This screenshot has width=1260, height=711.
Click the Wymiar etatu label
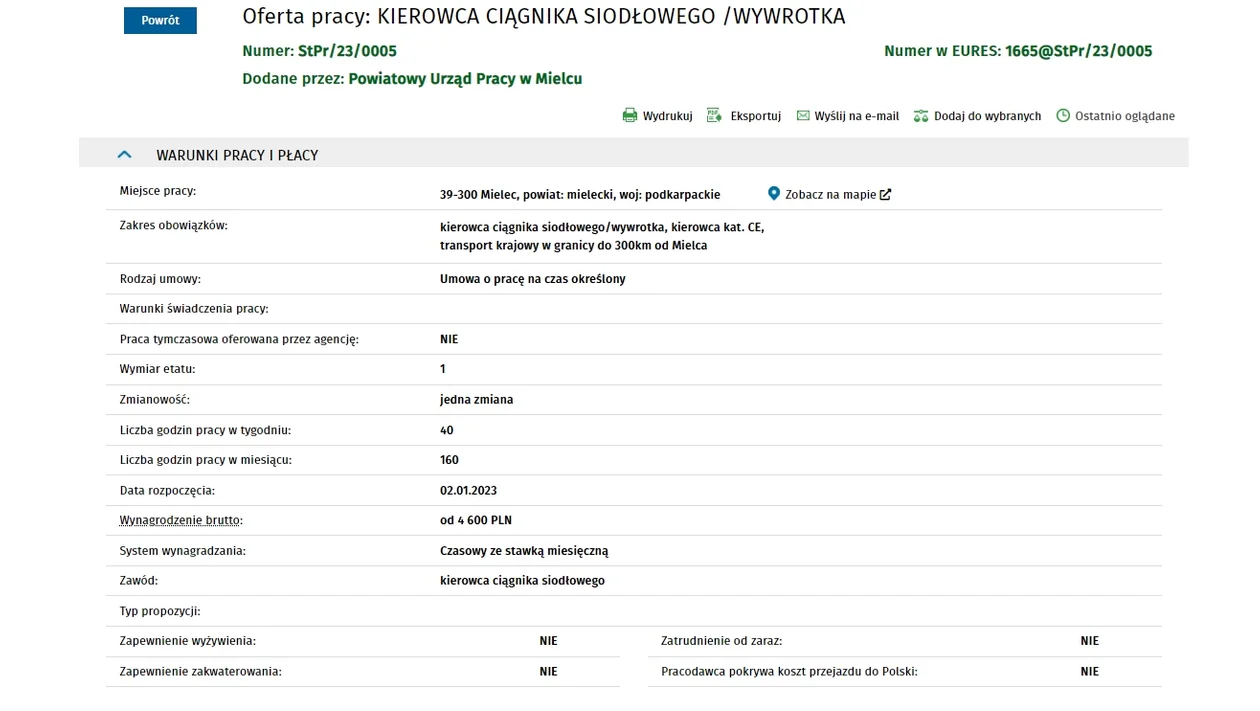point(157,369)
